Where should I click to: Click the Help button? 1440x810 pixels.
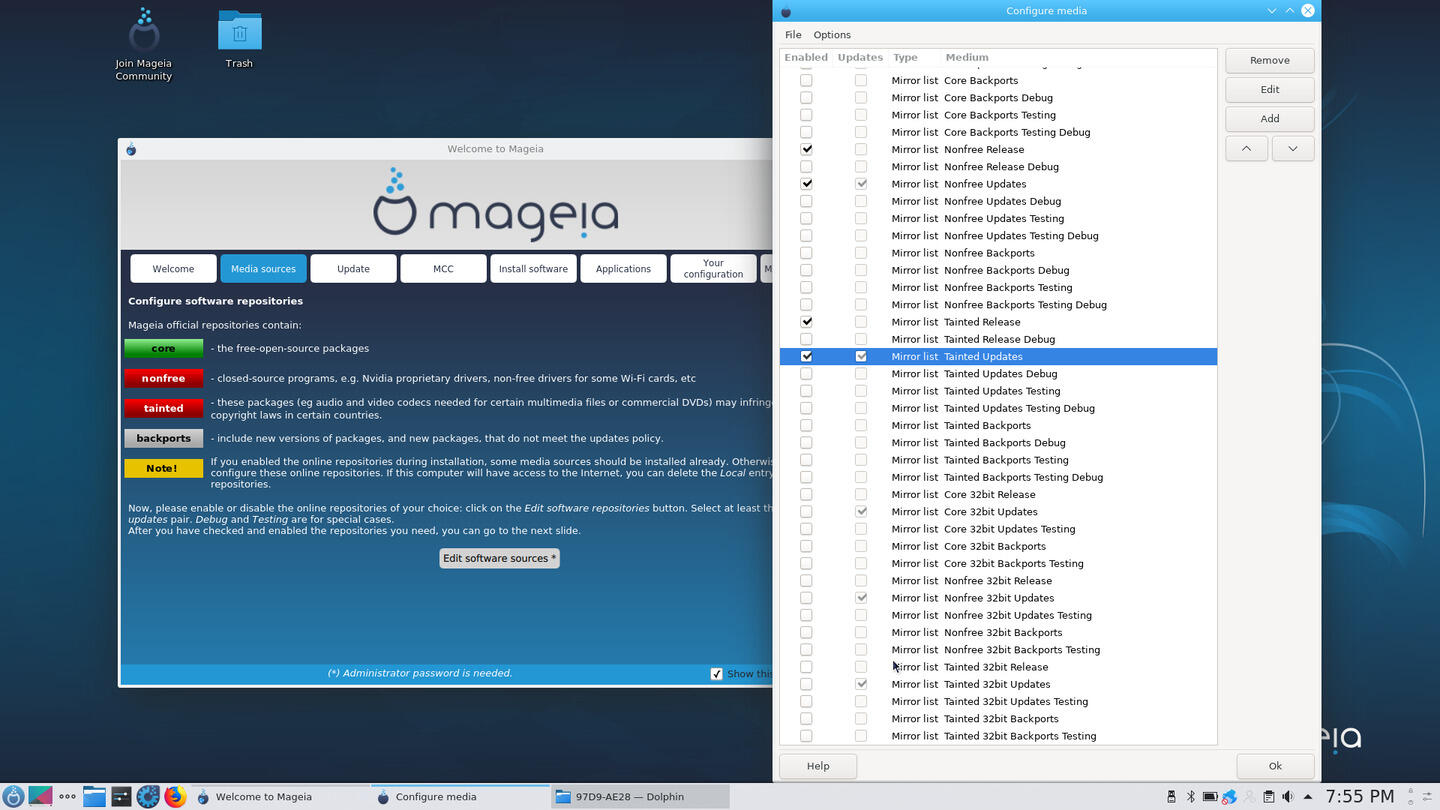pyautogui.click(x=818, y=766)
